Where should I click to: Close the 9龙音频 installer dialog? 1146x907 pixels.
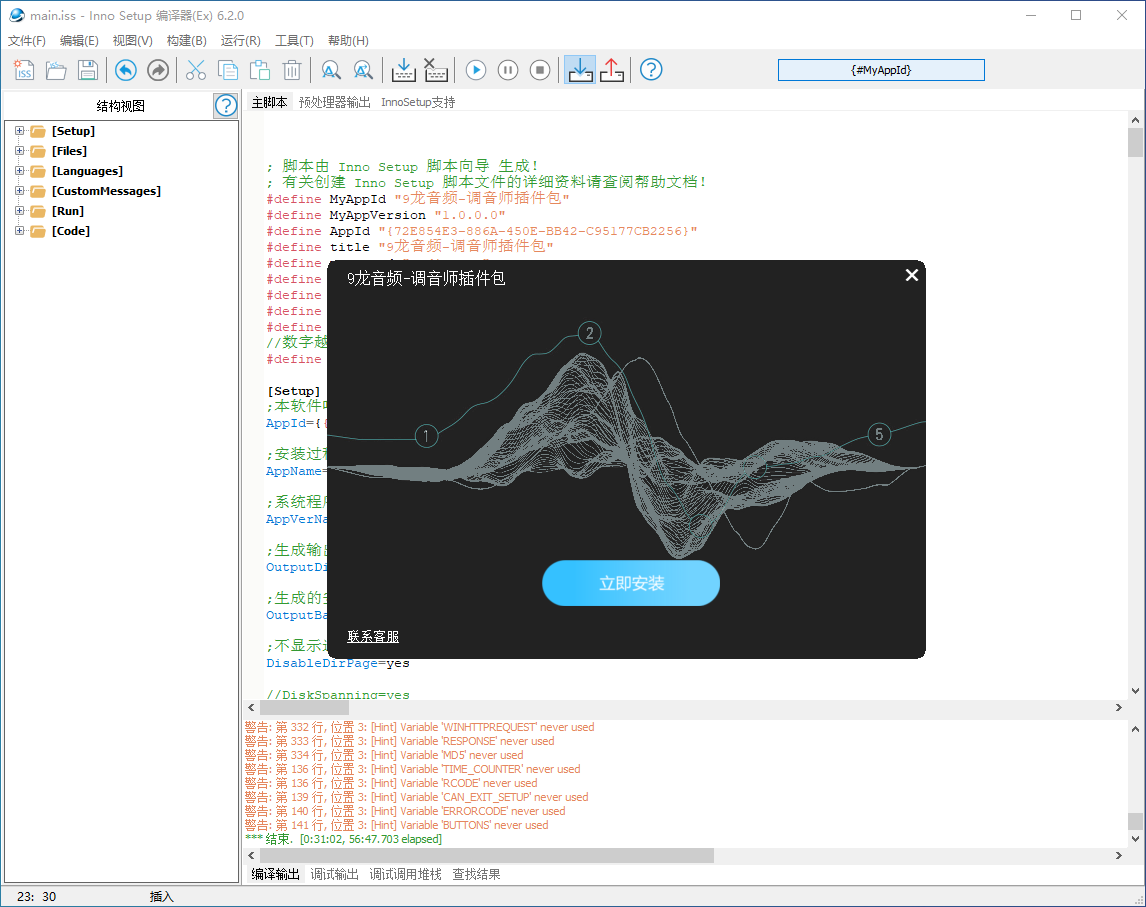[911, 275]
